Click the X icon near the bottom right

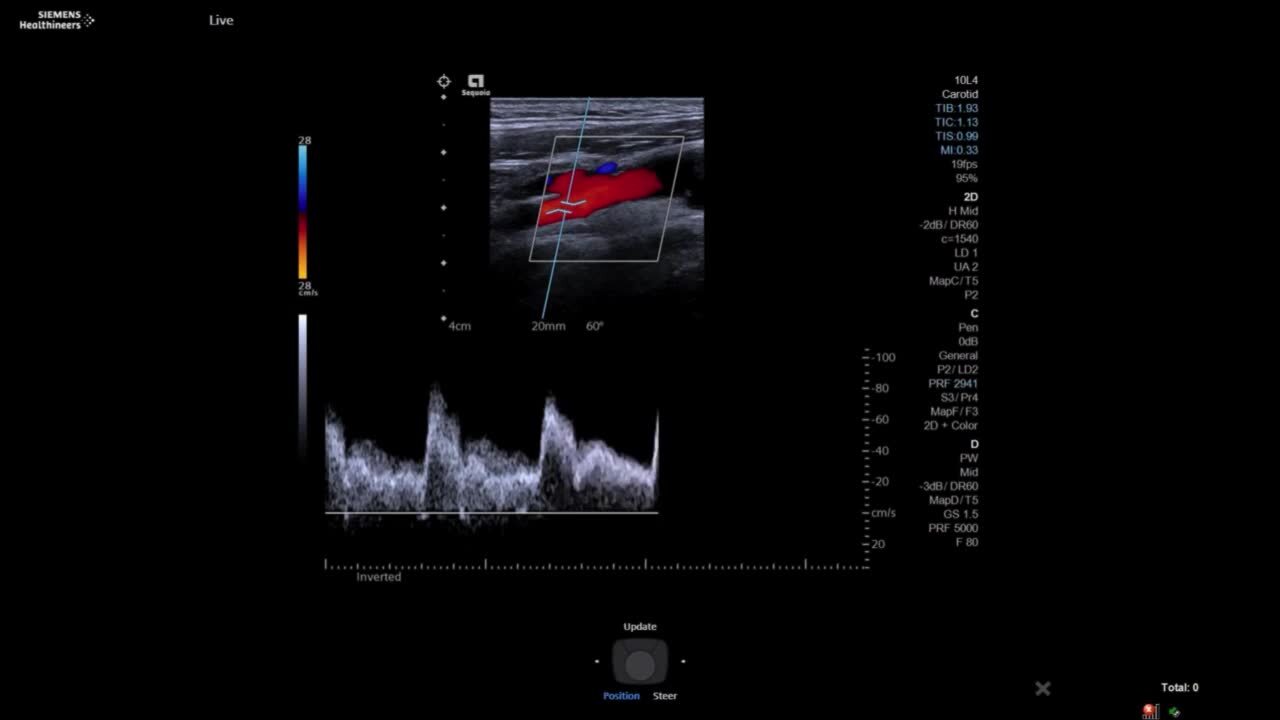tap(1043, 688)
